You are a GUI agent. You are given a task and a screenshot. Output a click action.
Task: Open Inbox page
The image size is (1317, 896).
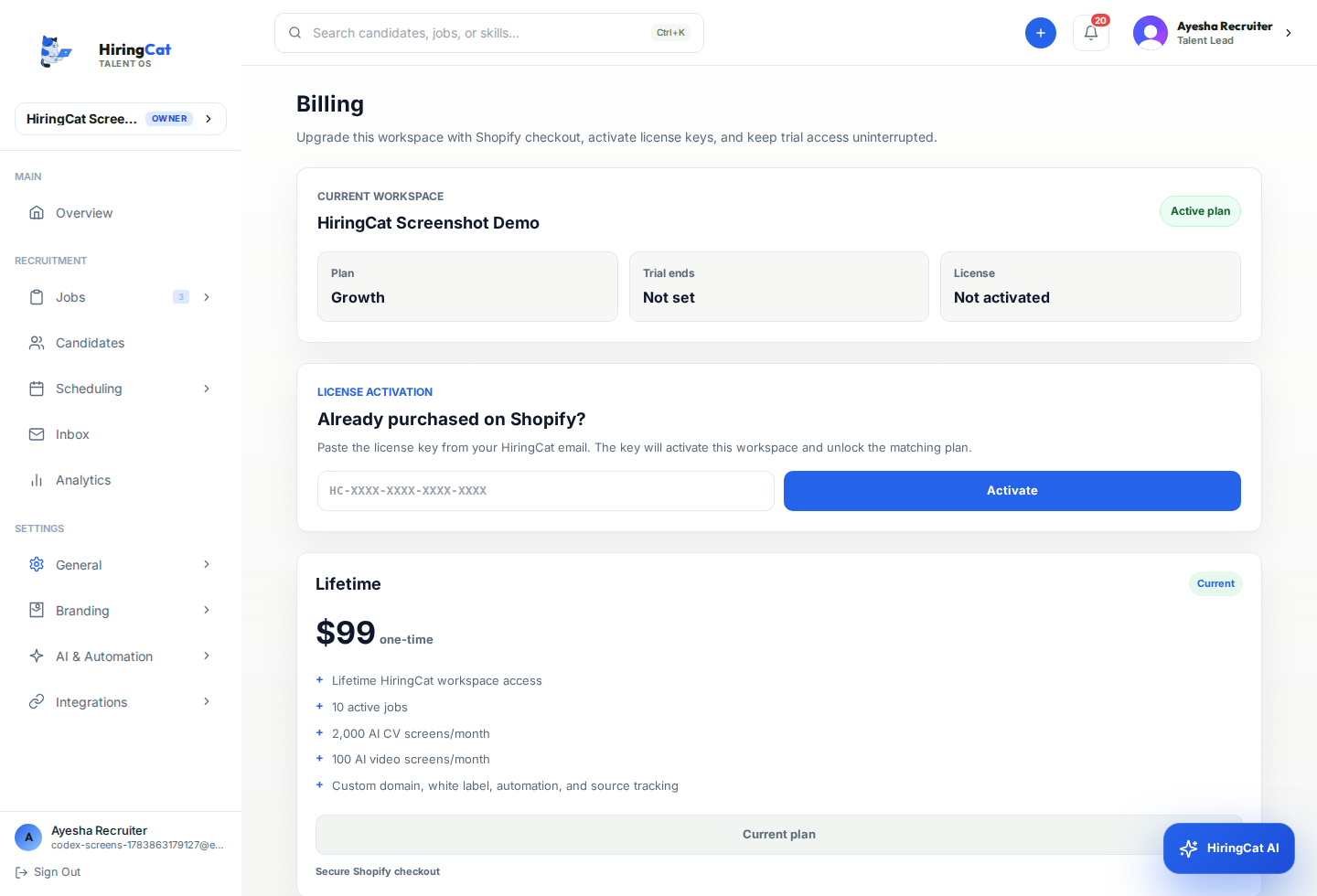tap(121, 434)
